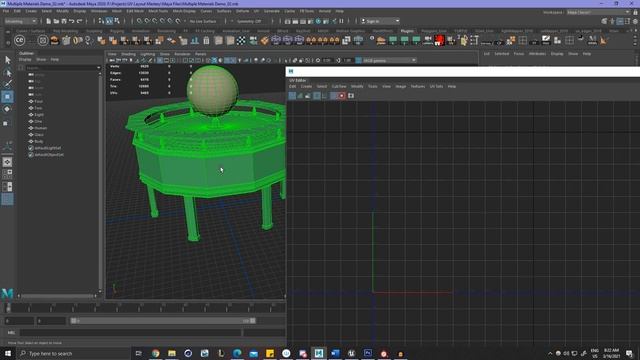Click the UV Editor title tab

pos(298,80)
